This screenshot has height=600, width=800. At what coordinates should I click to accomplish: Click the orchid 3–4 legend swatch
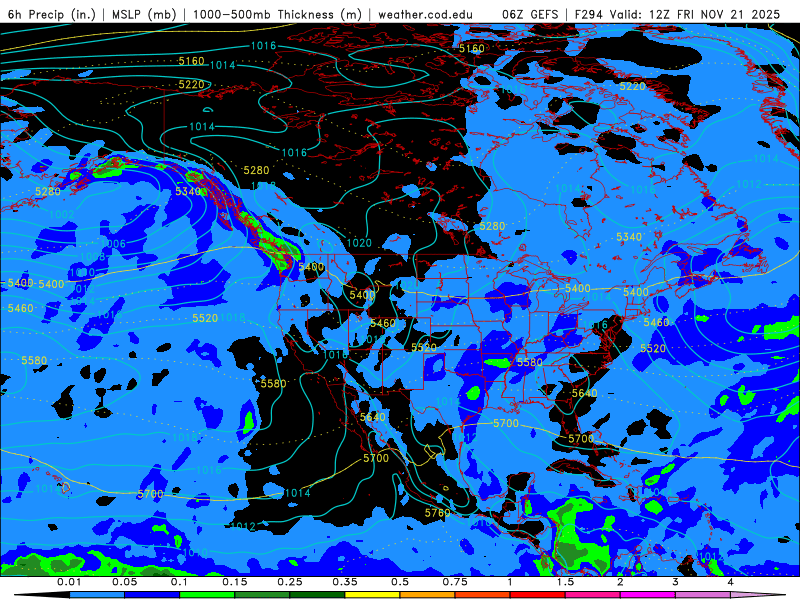[703, 595]
